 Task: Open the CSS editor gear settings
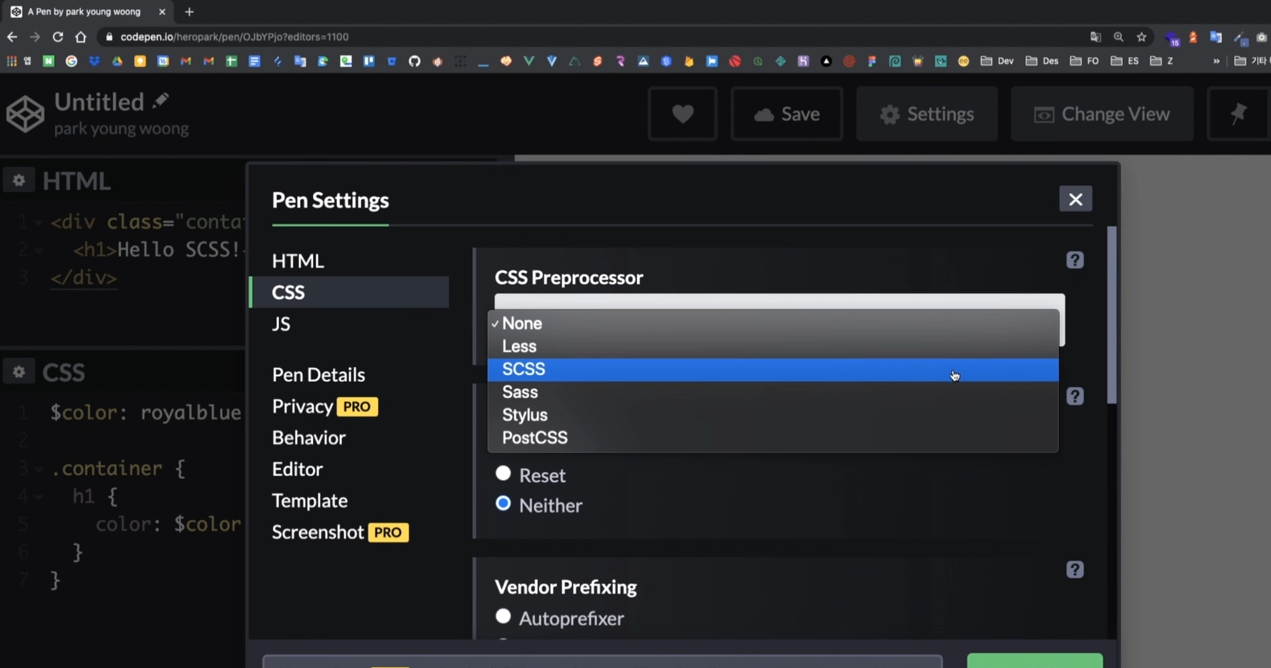pos(19,372)
